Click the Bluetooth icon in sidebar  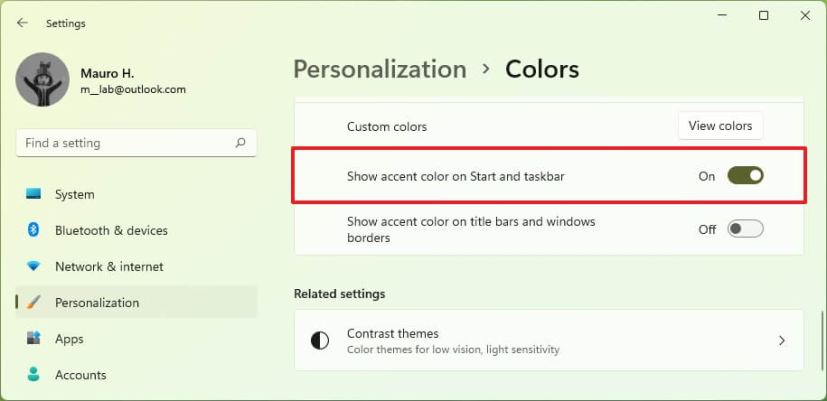point(34,230)
